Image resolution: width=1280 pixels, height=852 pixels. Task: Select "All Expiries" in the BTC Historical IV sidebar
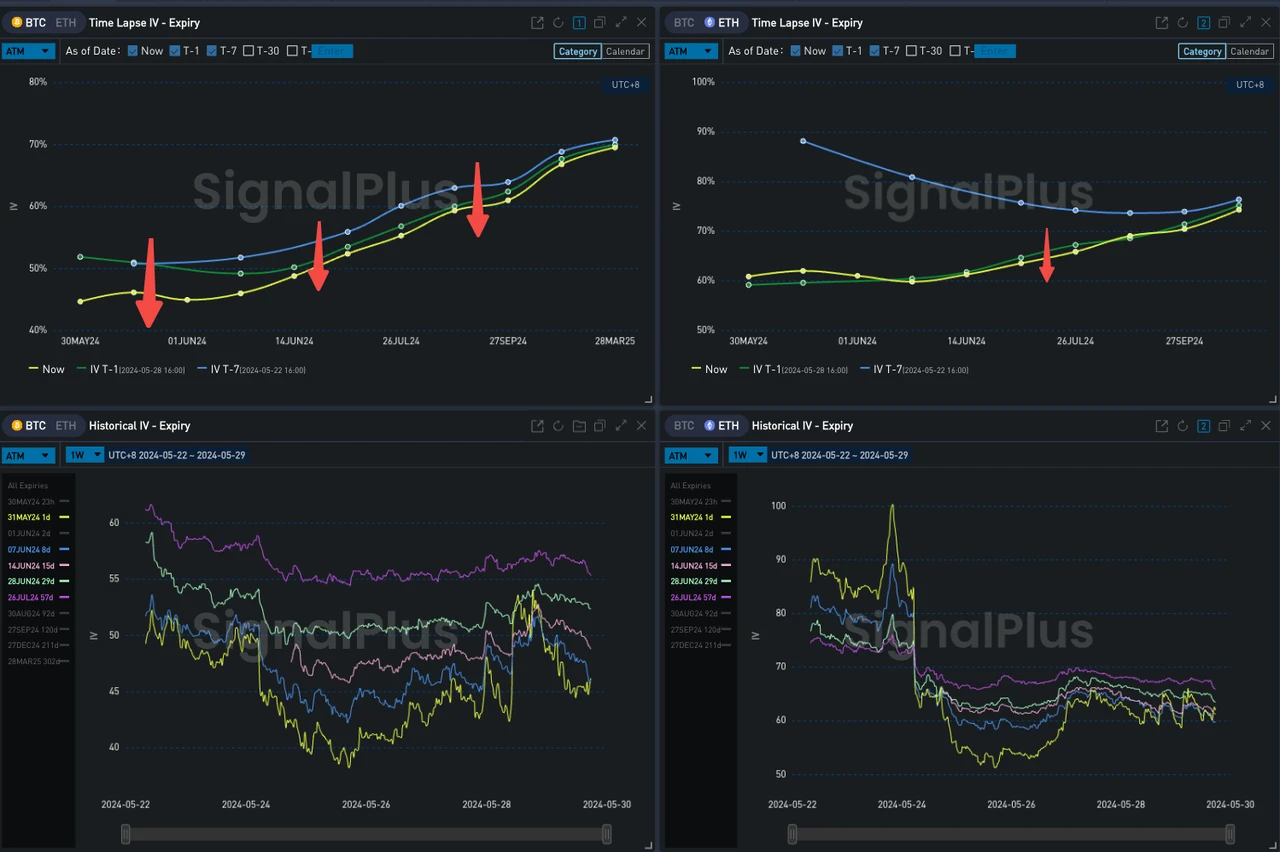point(29,485)
